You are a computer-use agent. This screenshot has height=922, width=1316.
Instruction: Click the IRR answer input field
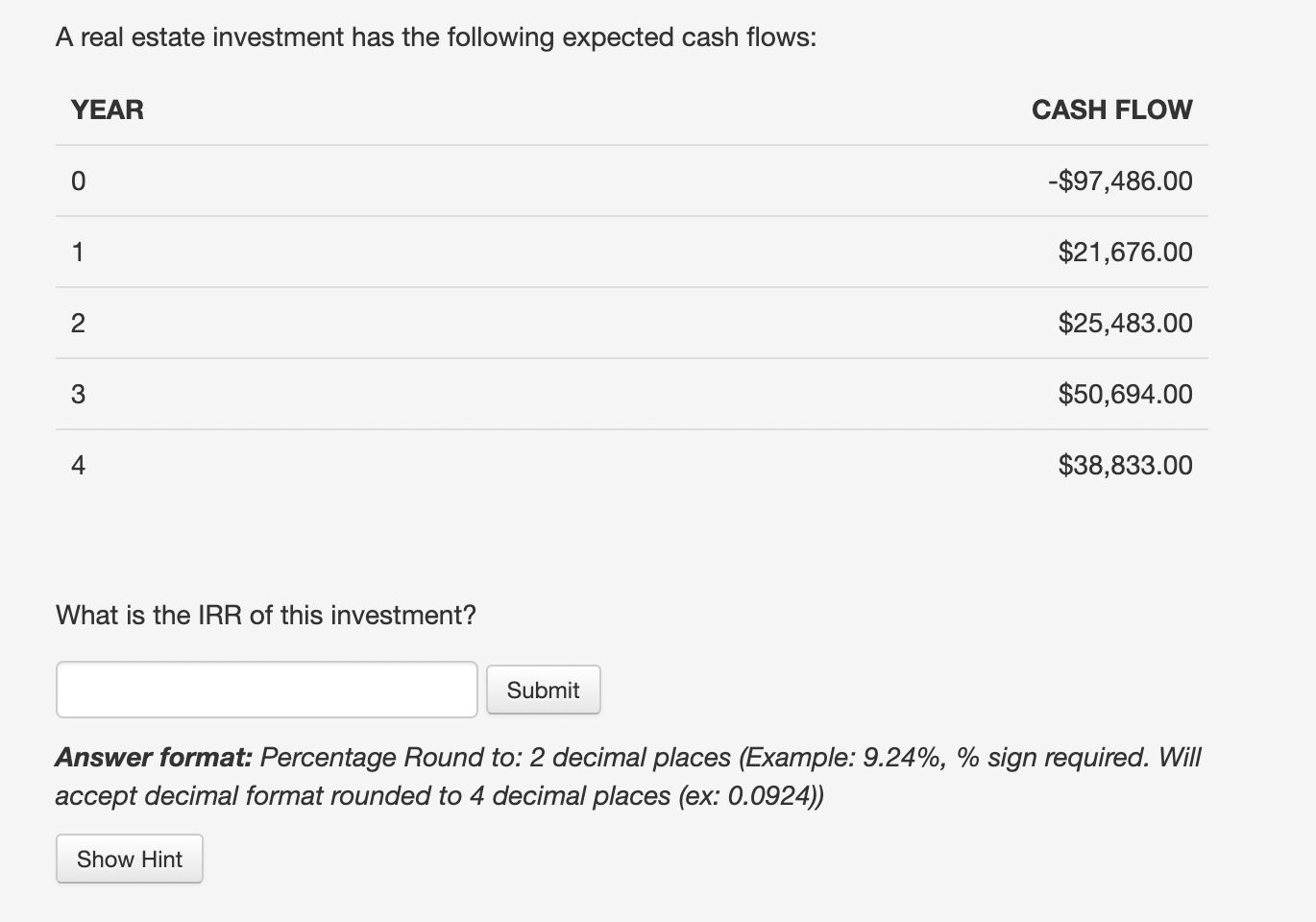[x=266, y=690]
